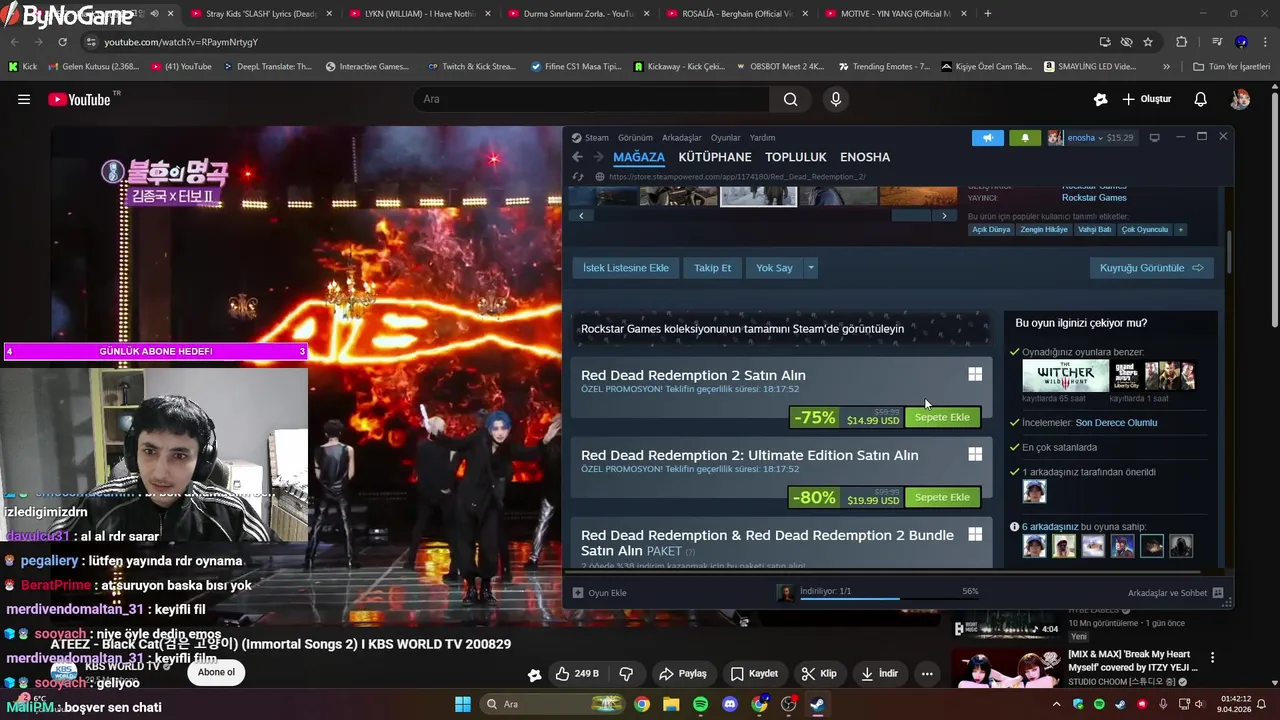The height and width of the screenshot is (720, 1280).
Task: Open the Arkadaşlar menu in Steam
Action: 682,138
